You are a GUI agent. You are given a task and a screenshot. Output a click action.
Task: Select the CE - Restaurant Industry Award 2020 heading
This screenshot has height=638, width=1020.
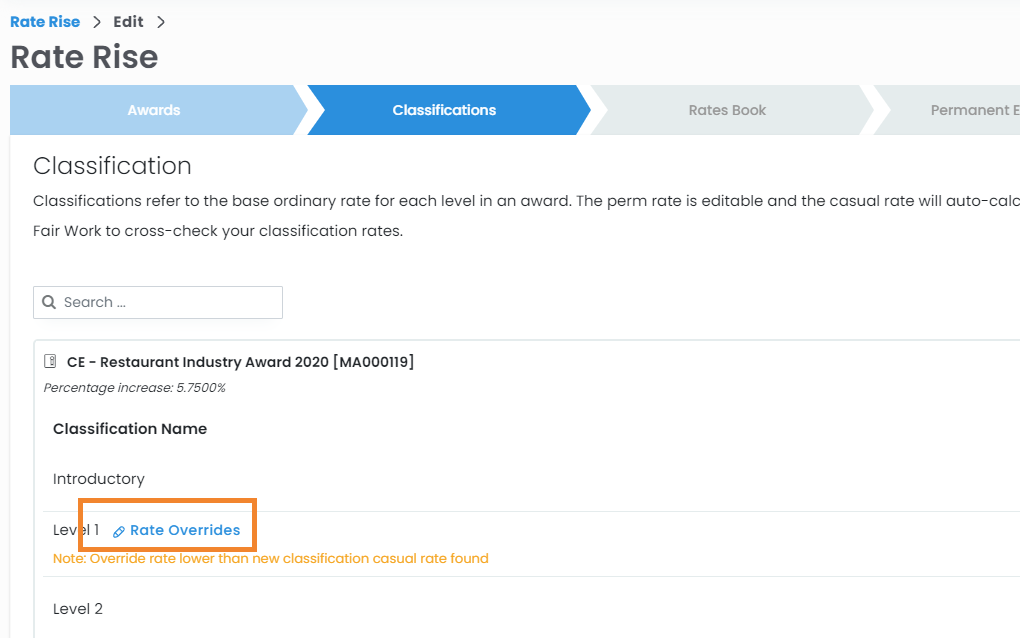pyautogui.click(x=240, y=362)
